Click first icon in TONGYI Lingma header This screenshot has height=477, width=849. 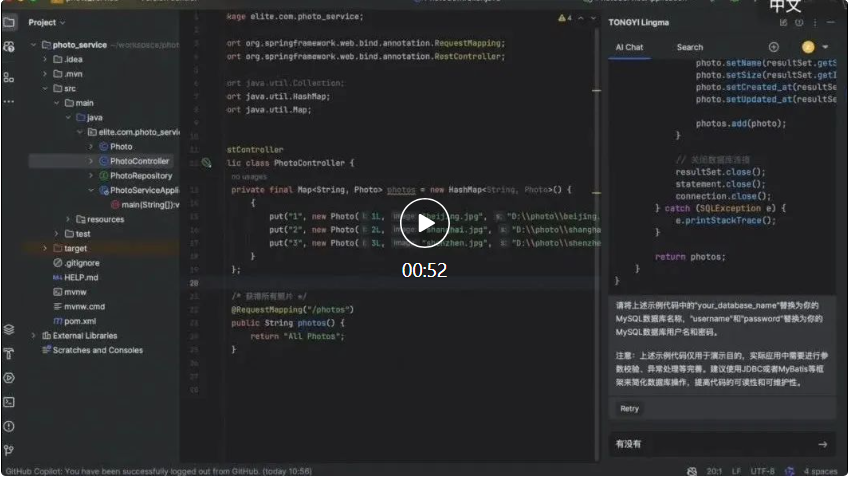click(783, 23)
